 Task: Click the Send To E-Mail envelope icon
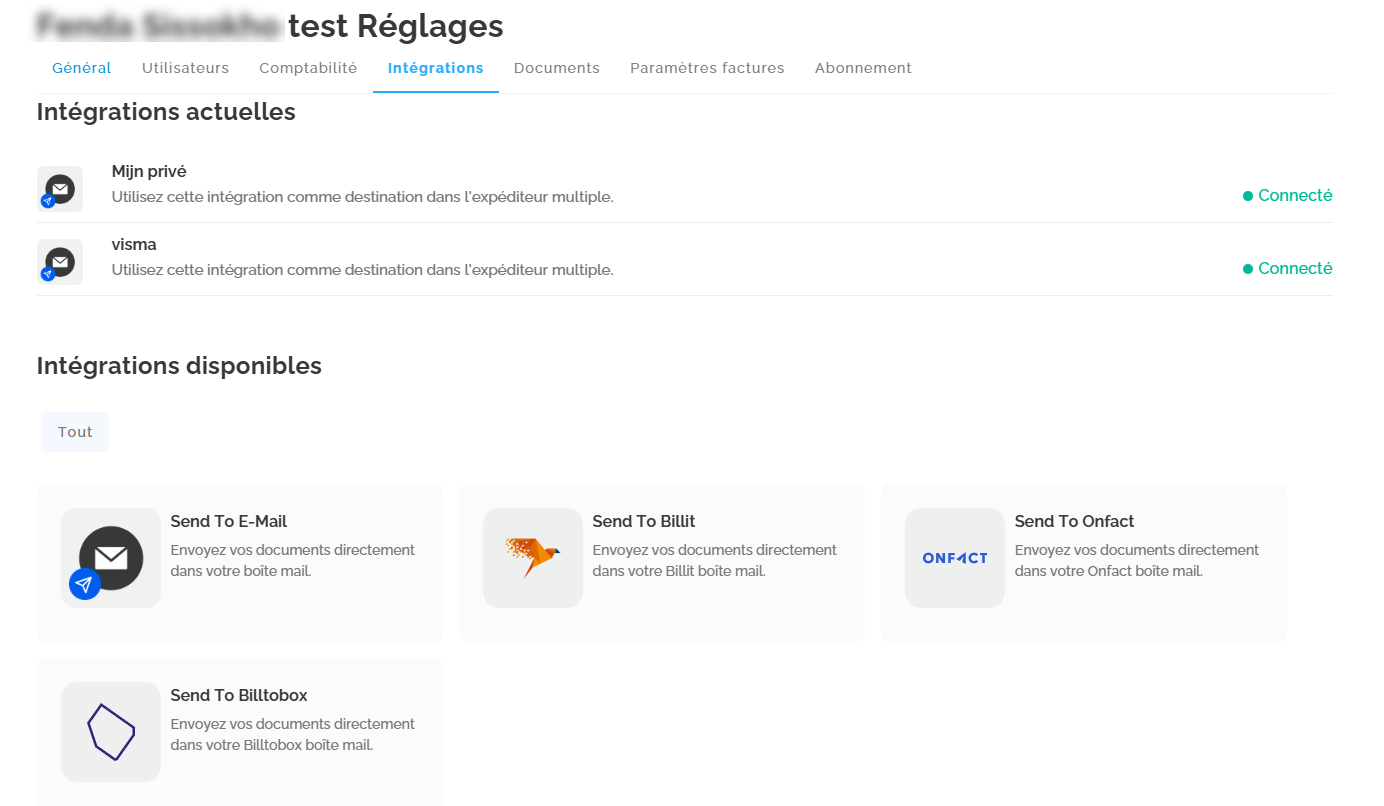coord(111,558)
